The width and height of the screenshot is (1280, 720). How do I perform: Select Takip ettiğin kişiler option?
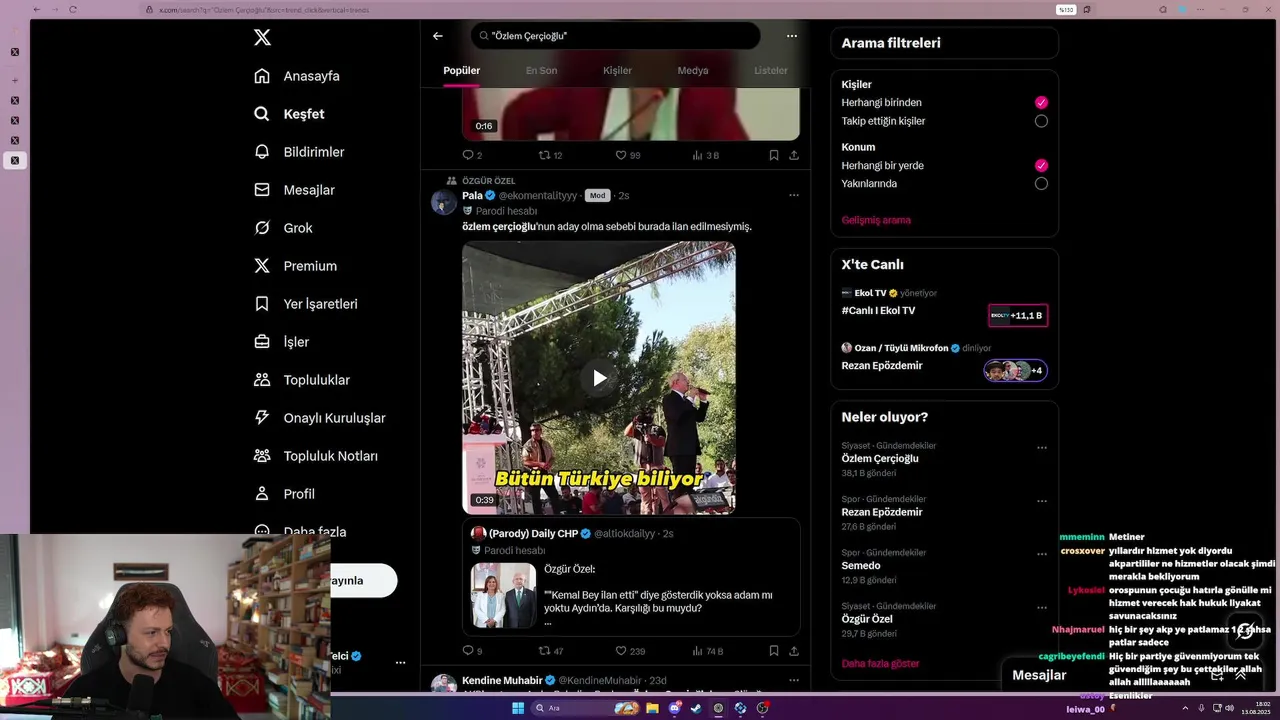point(1041,121)
